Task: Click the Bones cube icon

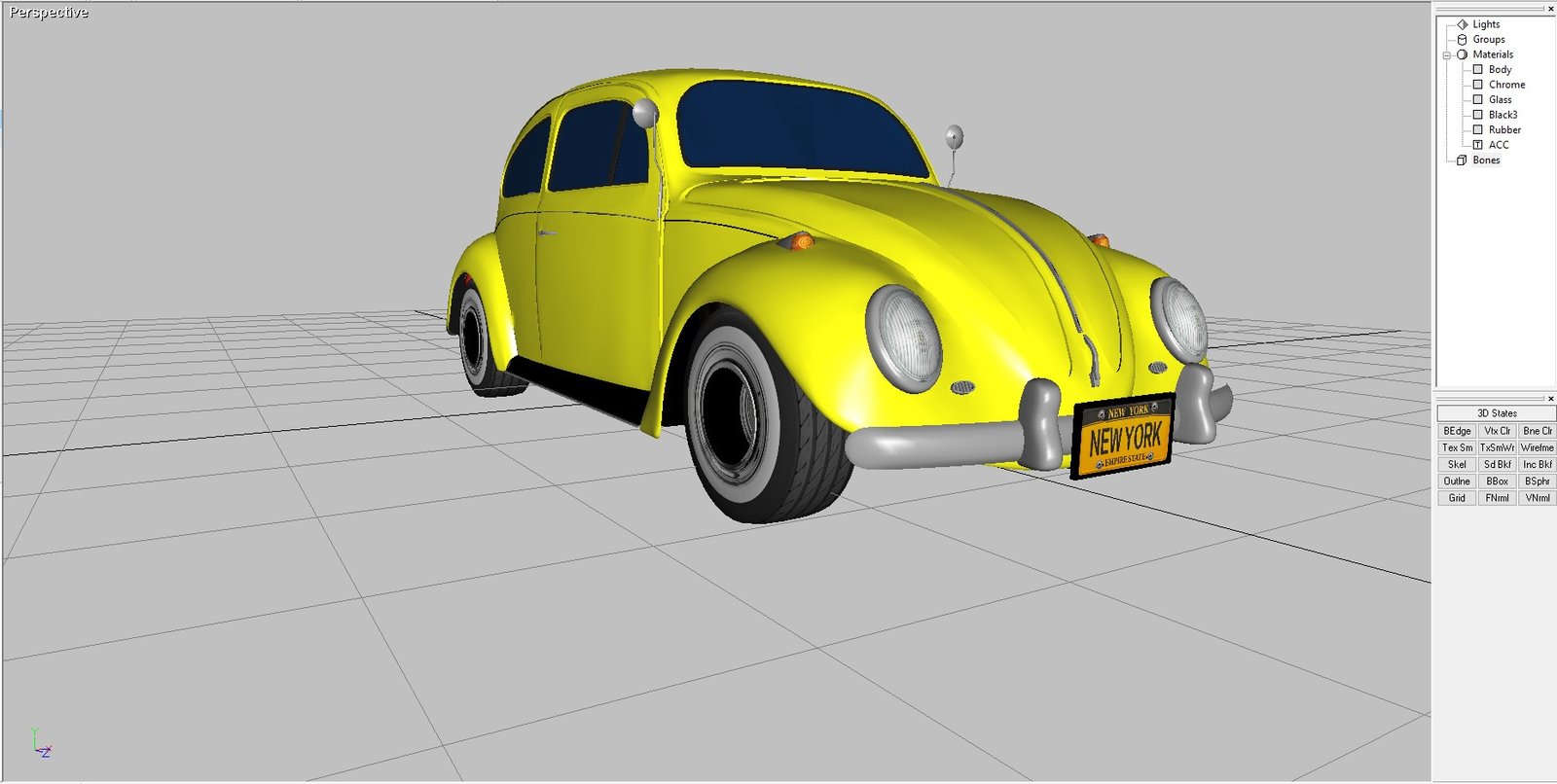Action: (x=1462, y=160)
